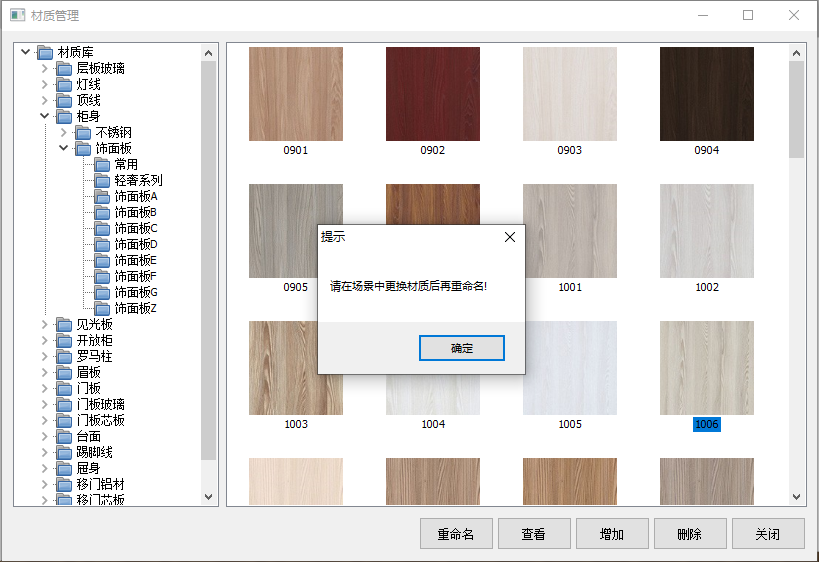Click the 增加 button
819x562 pixels.
[x=612, y=534]
